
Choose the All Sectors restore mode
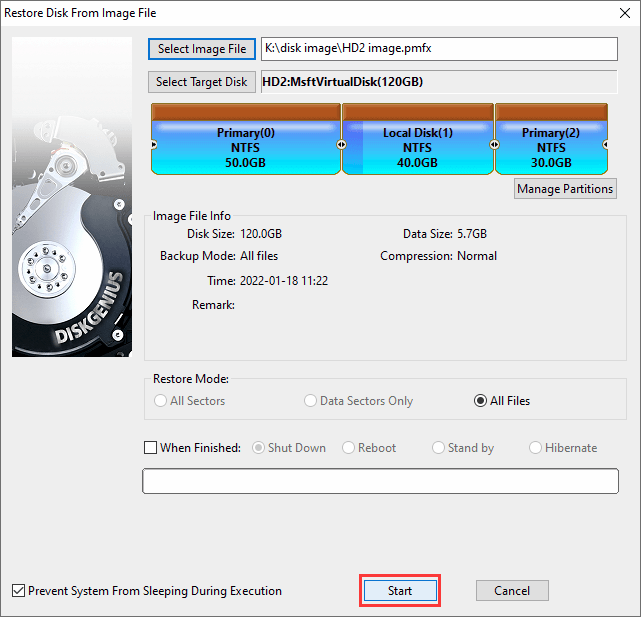click(161, 401)
